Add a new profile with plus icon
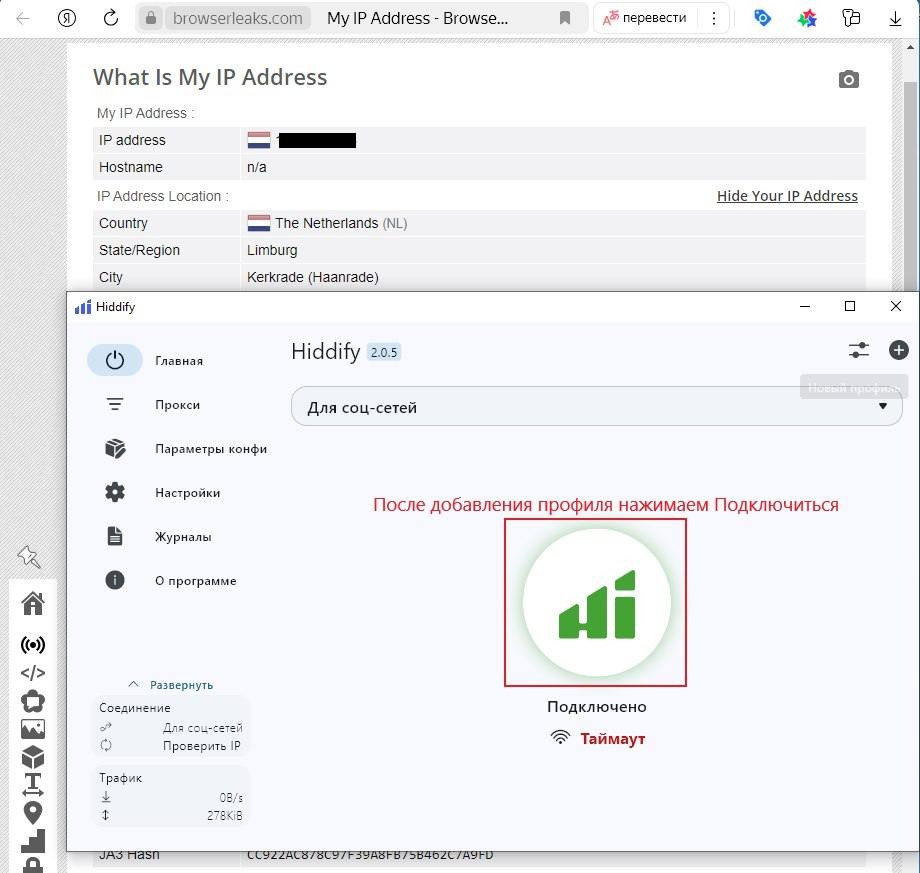 point(898,350)
